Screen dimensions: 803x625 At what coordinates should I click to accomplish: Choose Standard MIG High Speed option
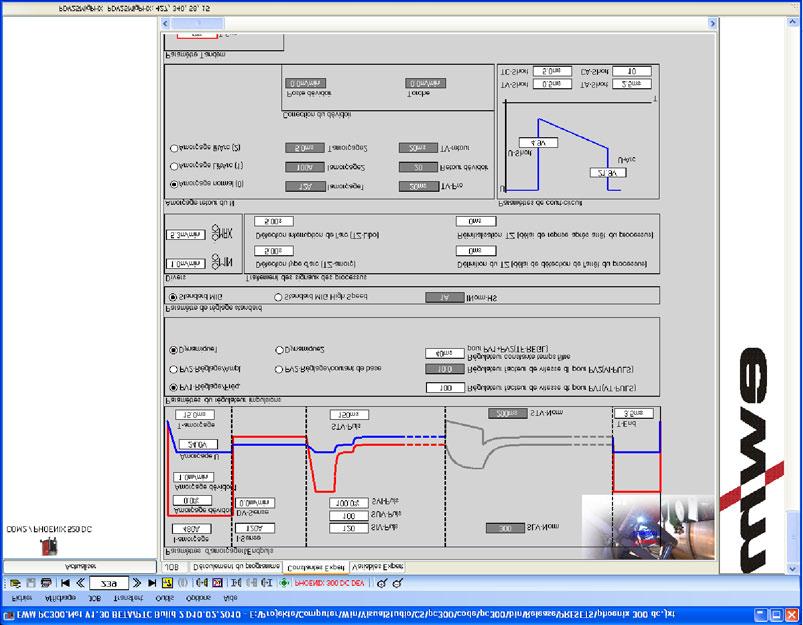[x=278, y=297]
